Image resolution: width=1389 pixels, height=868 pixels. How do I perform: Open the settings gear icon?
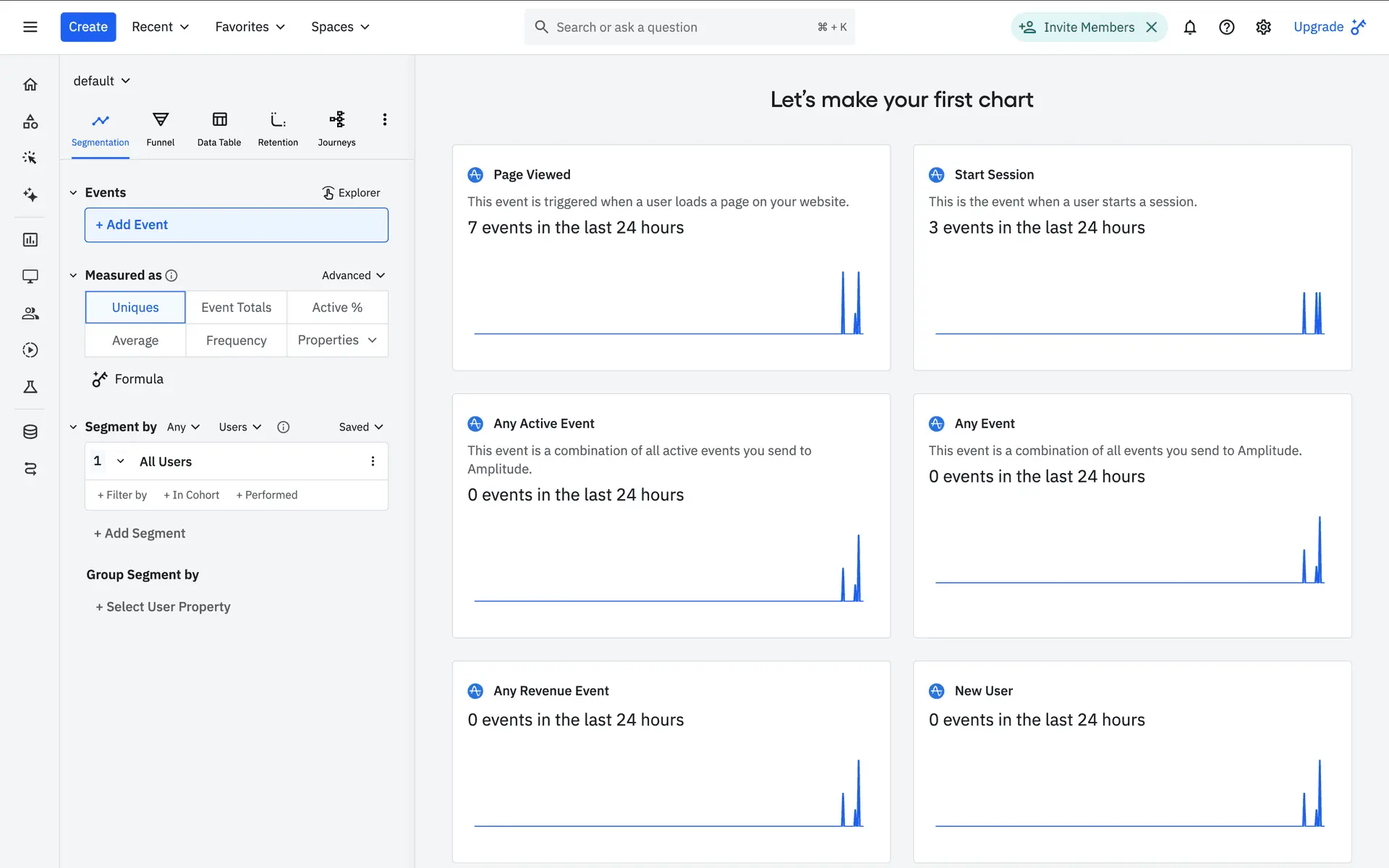pos(1263,27)
